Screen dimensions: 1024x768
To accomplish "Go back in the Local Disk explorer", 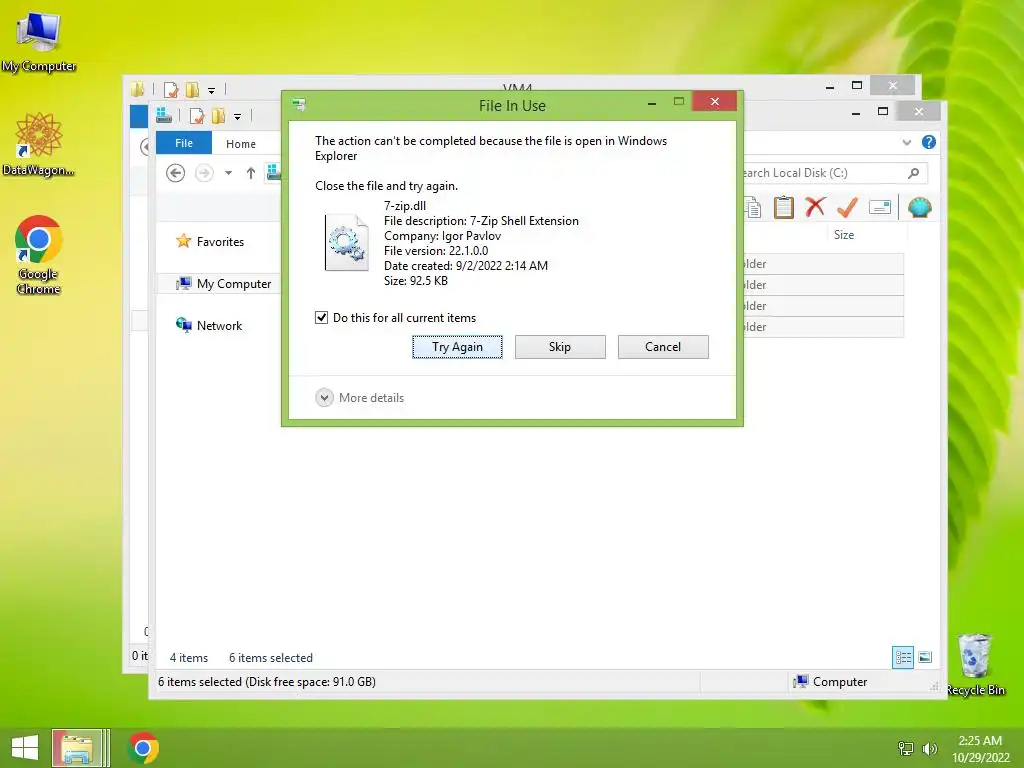I will pos(175,173).
